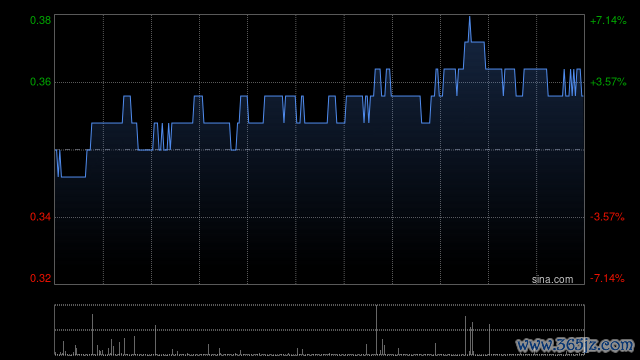Click the 0.32 price axis label
Viewport: 640px width, 360px height.
[40, 278]
